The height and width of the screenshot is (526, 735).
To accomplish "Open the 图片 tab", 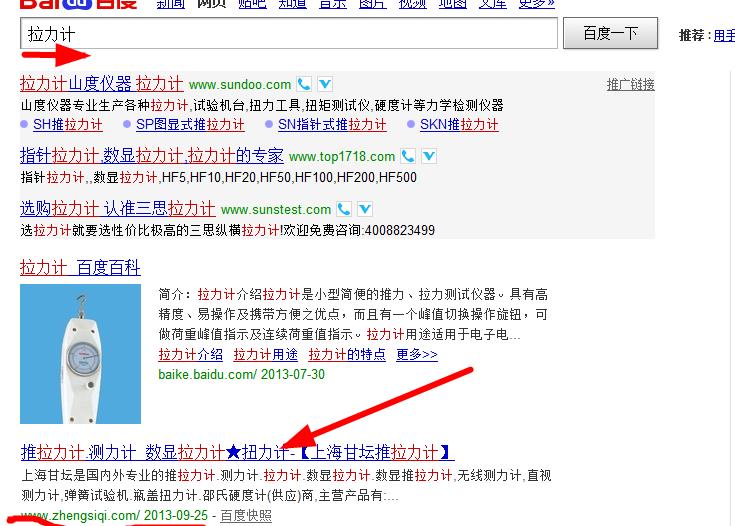I will tap(373, 4).
